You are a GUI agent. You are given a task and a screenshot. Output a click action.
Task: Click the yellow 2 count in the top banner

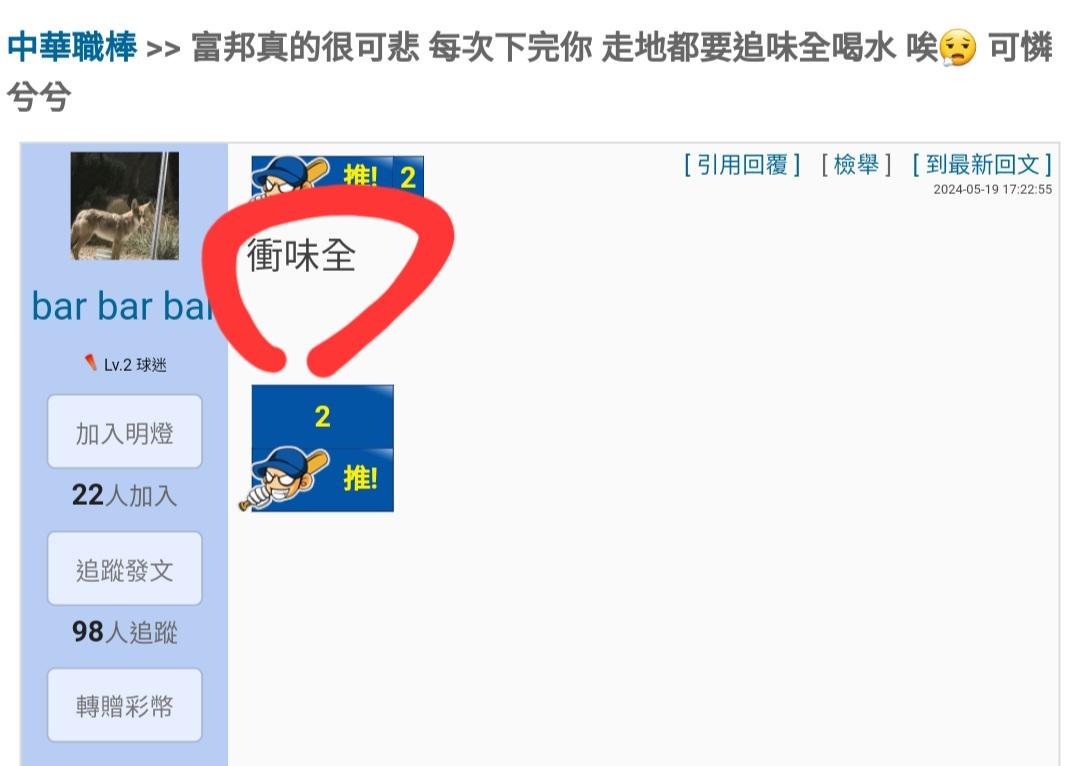pyautogui.click(x=408, y=177)
